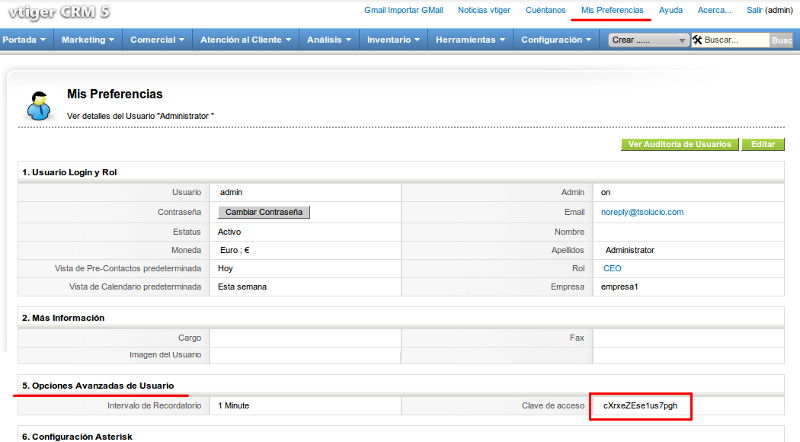Click the user avatar icon
The image size is (800, 442).
pos(39,104)
